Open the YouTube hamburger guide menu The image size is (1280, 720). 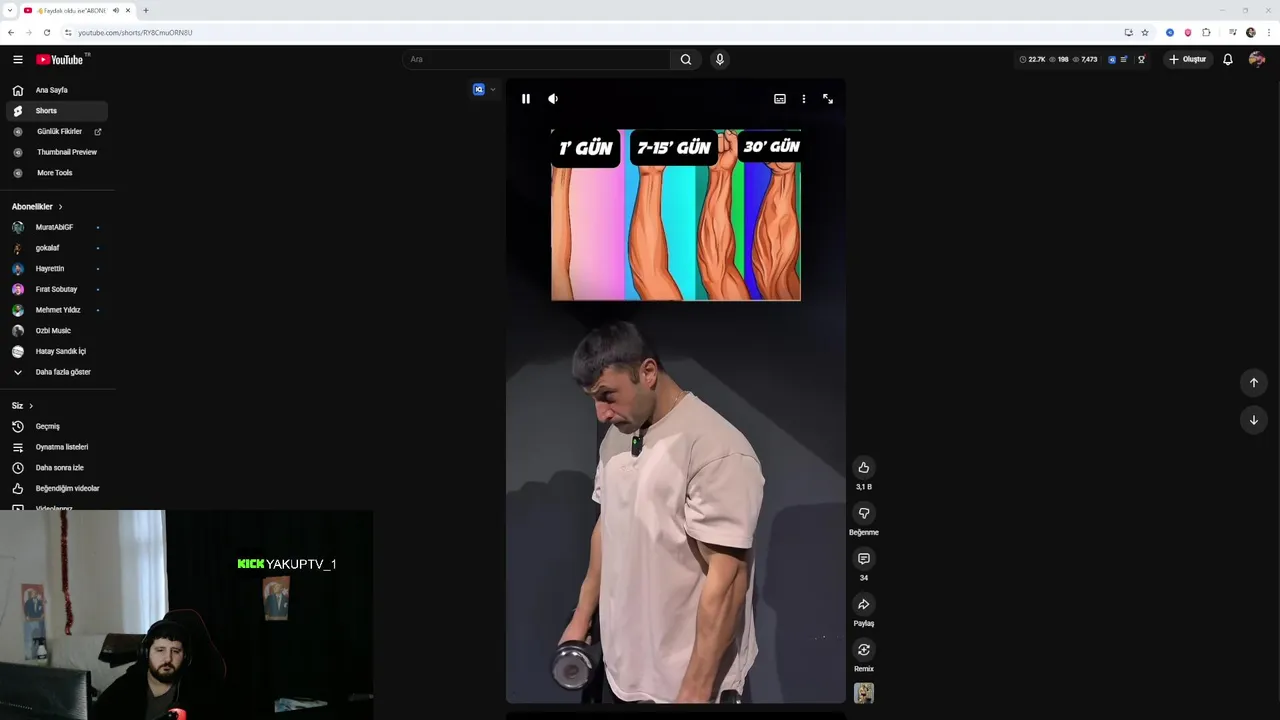pyautogui.click(x=17, y=59)
